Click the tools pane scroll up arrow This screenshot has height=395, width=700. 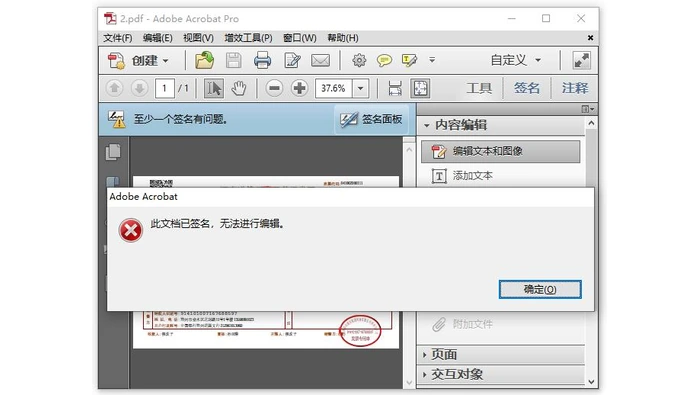coord(591,123)
